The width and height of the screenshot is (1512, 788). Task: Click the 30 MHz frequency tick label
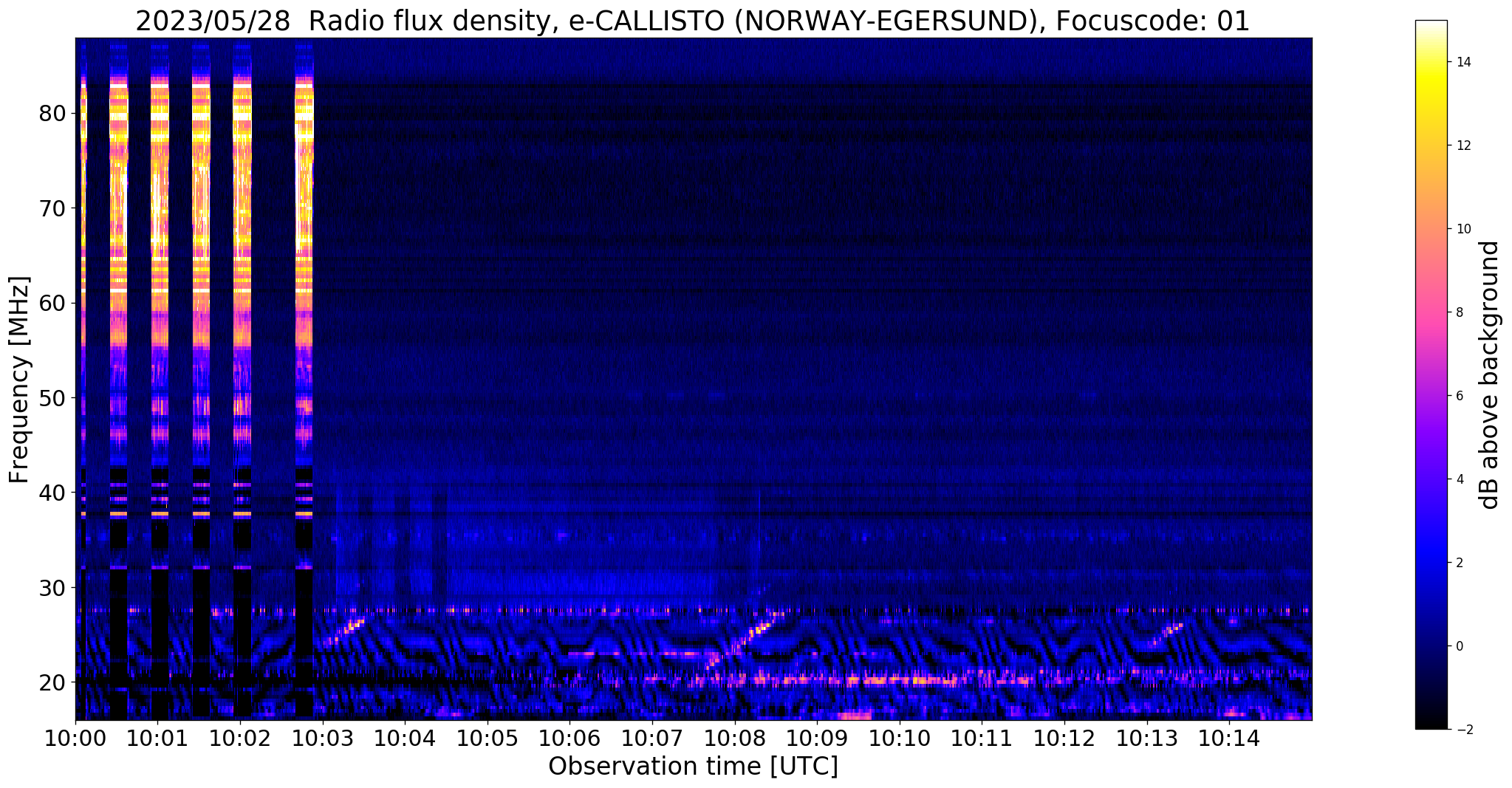52,588
